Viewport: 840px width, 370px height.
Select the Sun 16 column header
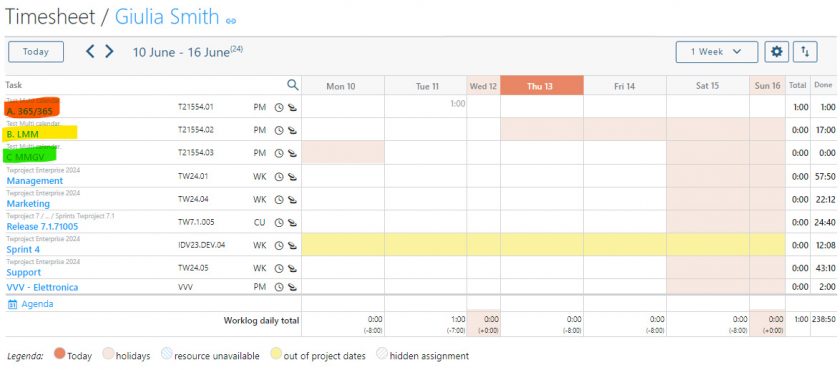point(768,86)
